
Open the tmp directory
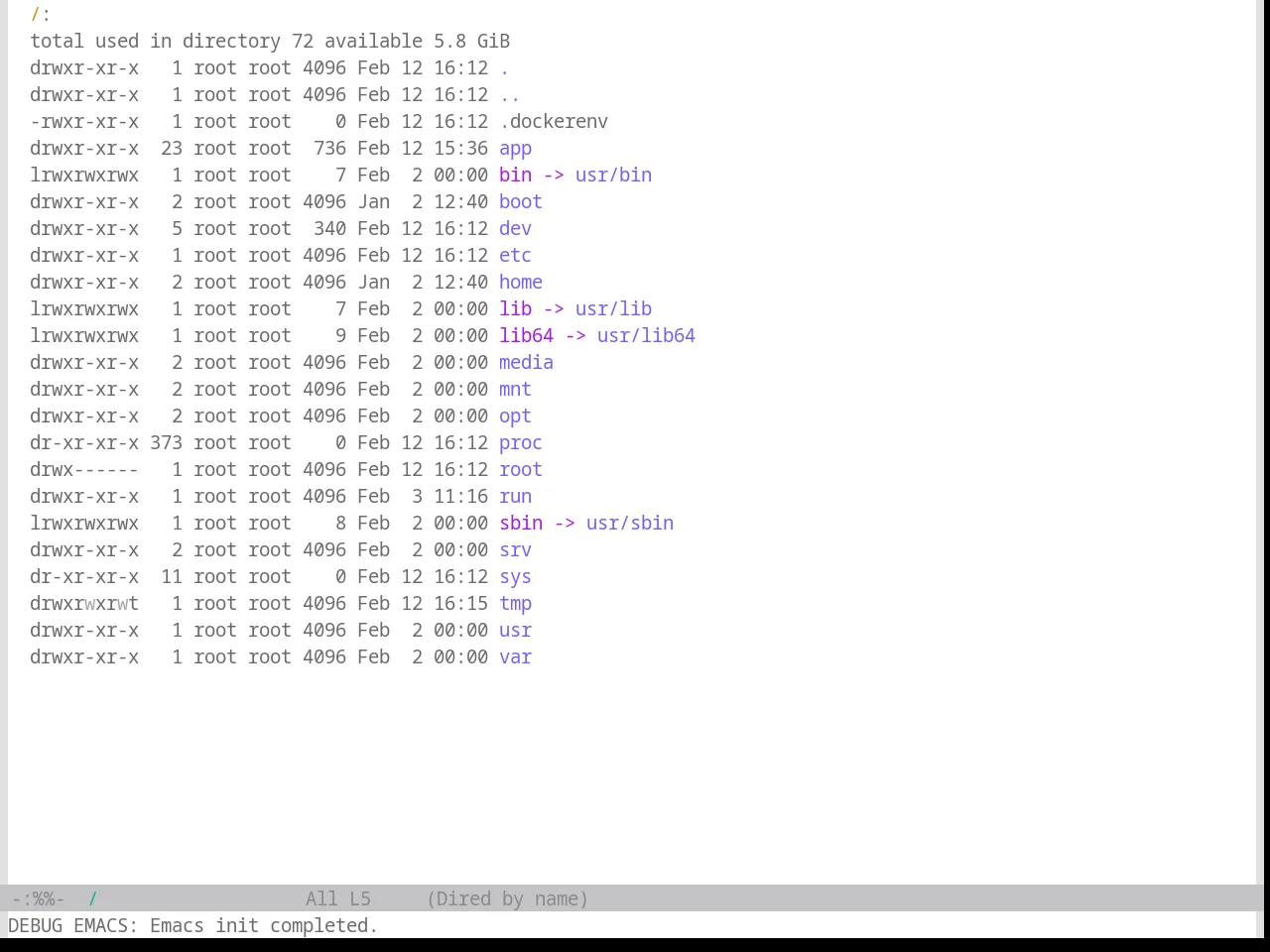pos(515,604)
